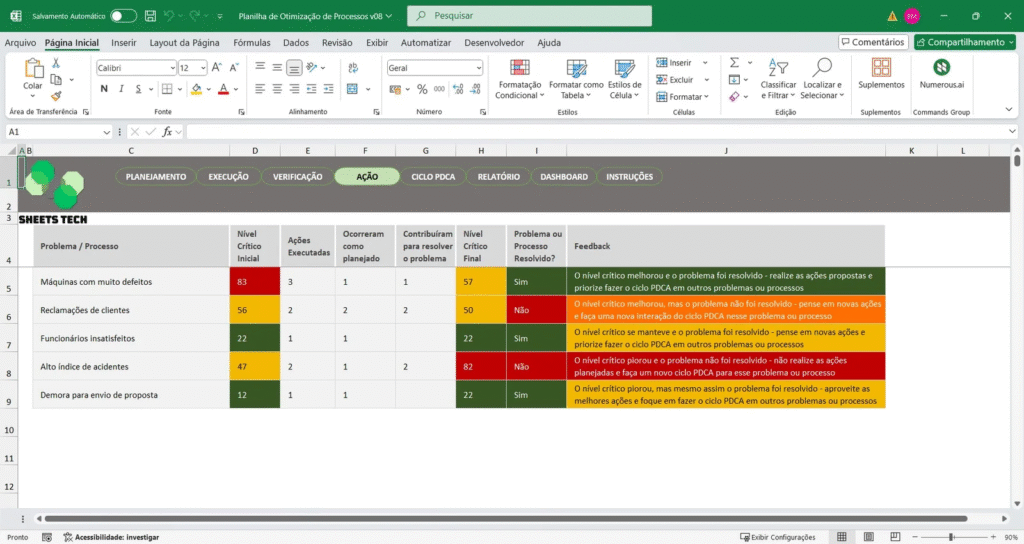Image resolution: width=1024 pixels, height=544 pixels.
Task: Toggle the Salvamento Automático switch
Action: [123, 16]
